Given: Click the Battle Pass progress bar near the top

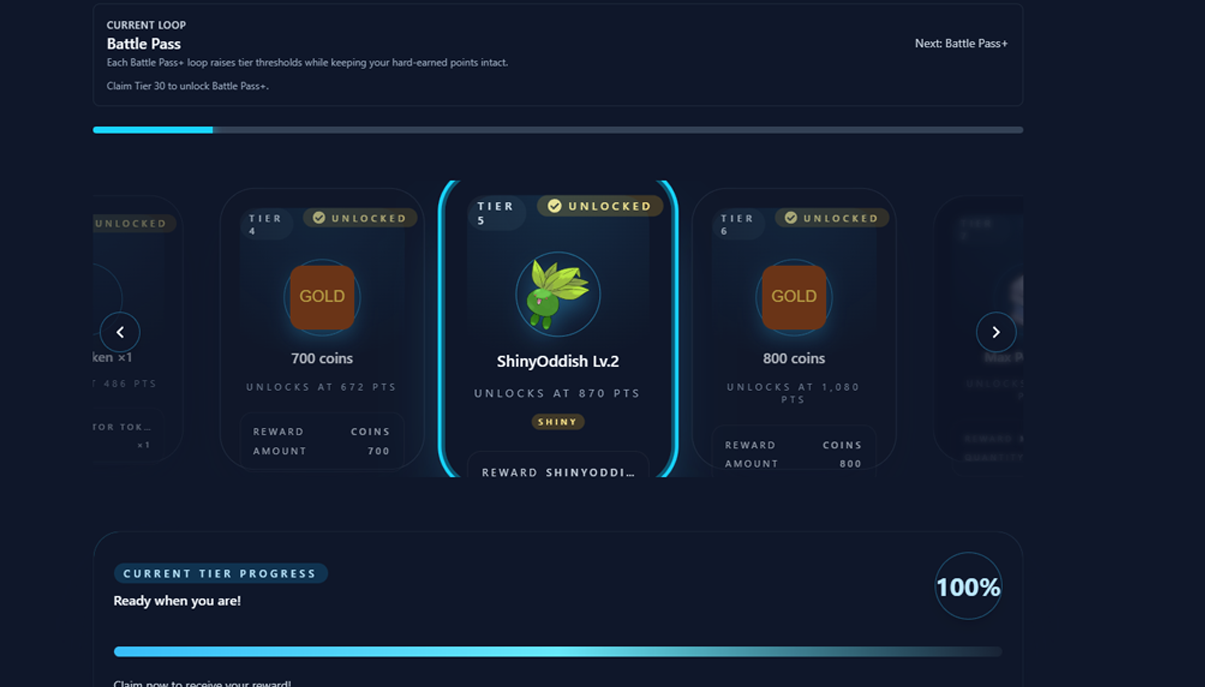Looking at the screenshot, I should (557, 129).
